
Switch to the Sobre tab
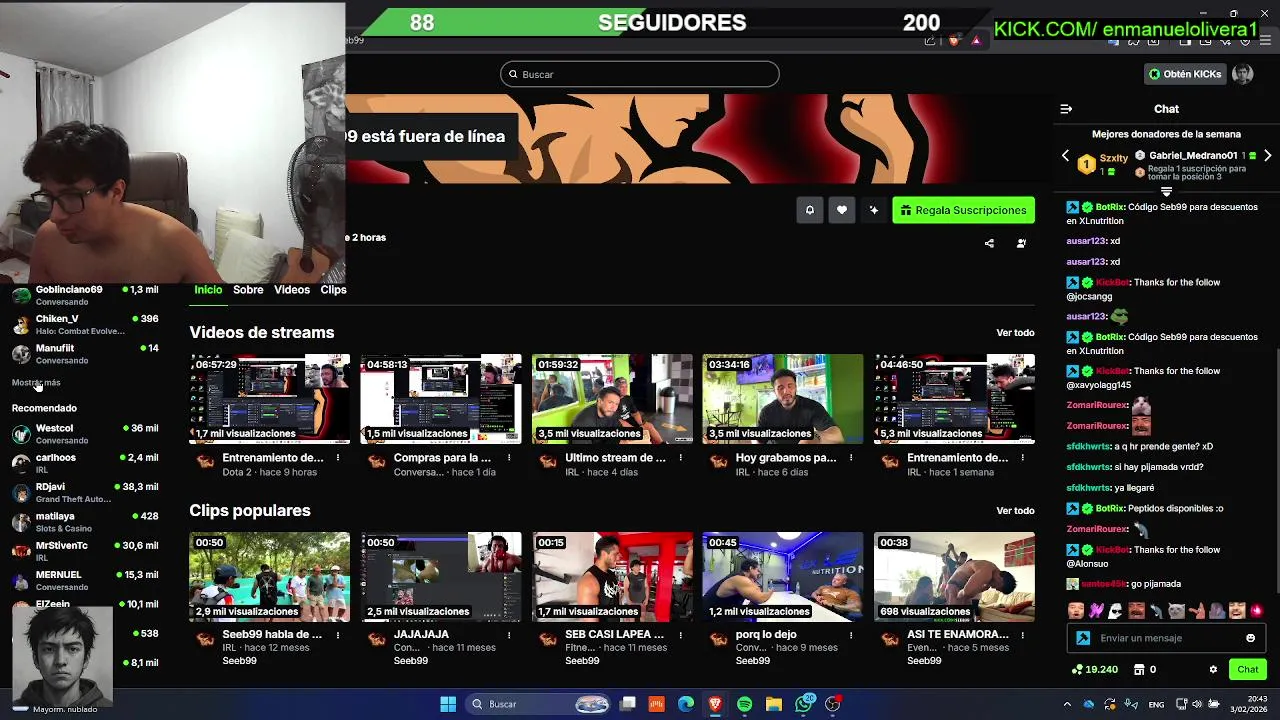[248, 290]
